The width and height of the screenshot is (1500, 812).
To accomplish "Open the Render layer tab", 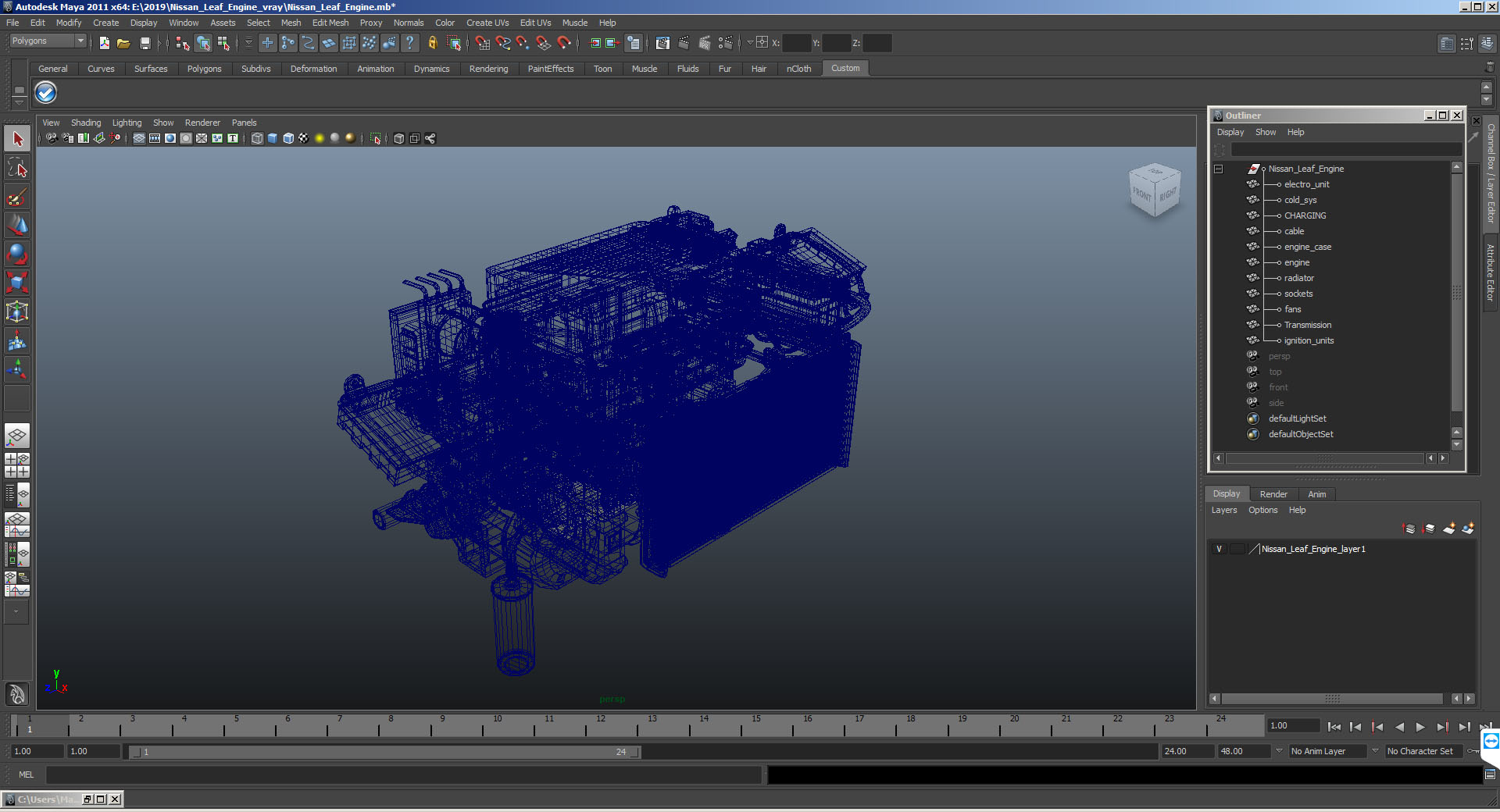I will pyautogui.click(x=1273, y=494).
